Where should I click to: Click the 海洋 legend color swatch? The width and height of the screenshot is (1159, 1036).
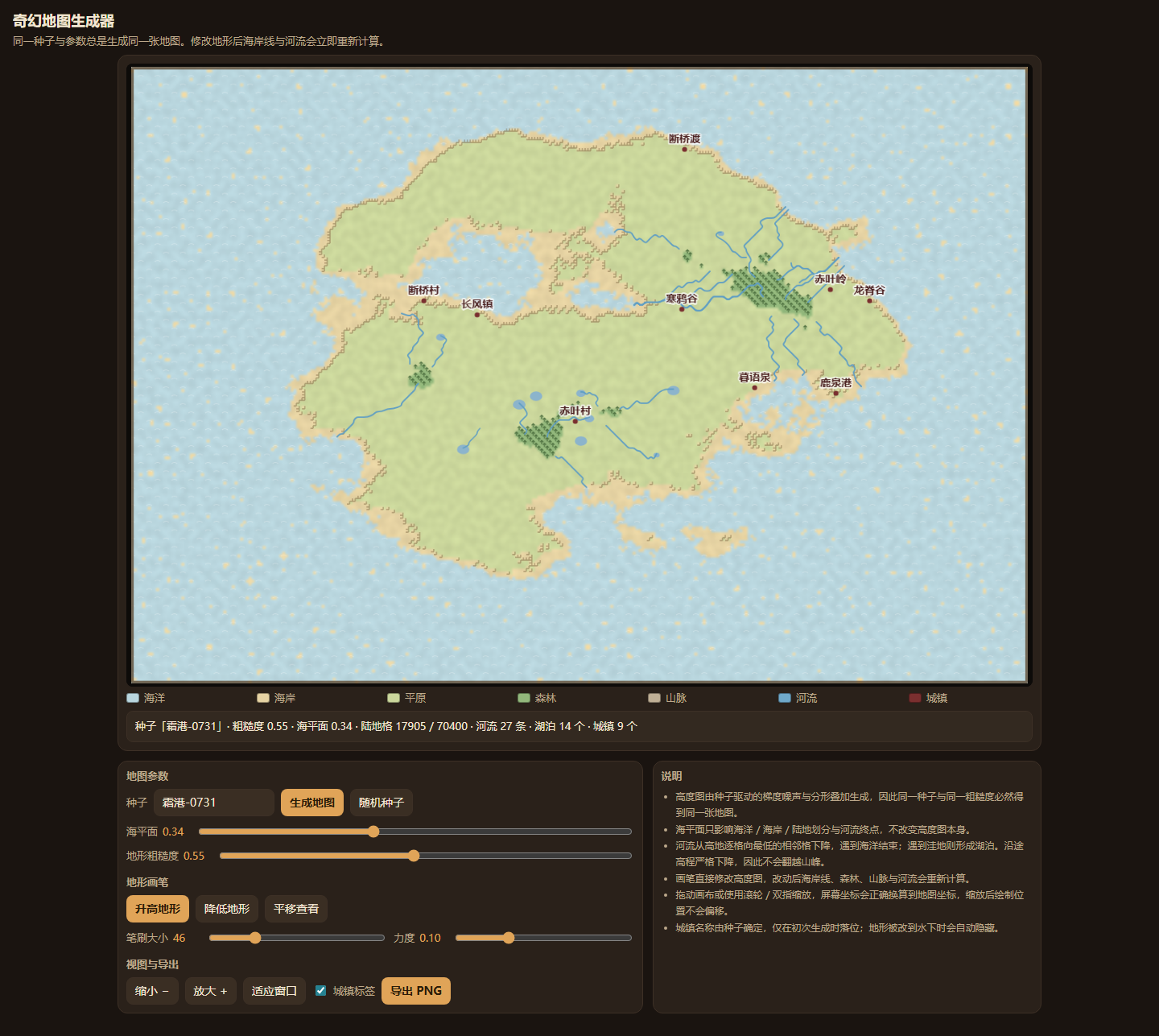click(133, 698)
